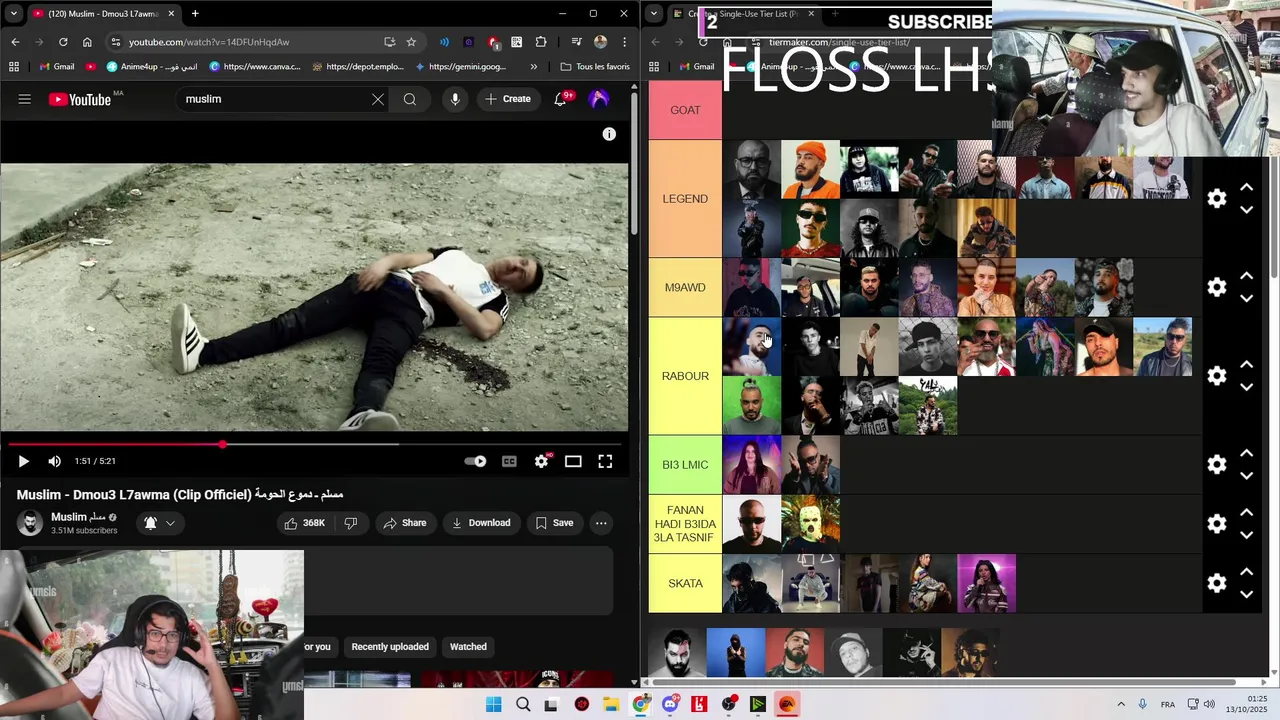Viewport: 1280px width, 720px height.
Task: Open Windows Start menu
Action: (x=493, y=704)
